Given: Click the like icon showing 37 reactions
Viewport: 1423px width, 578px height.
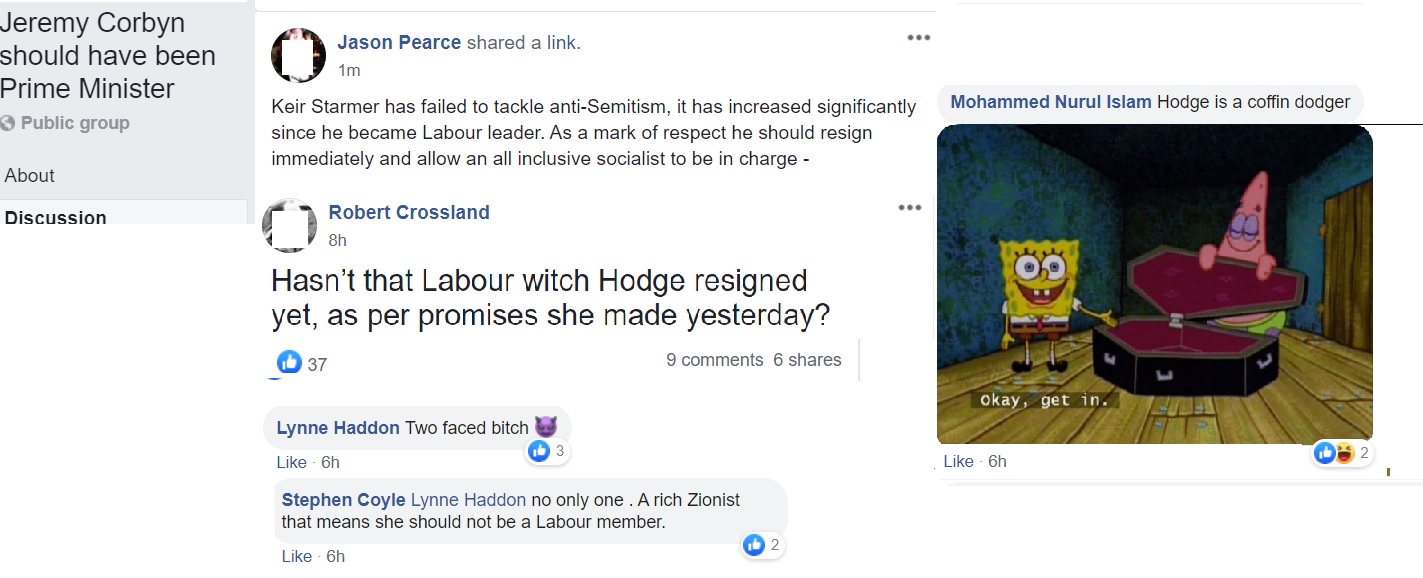Looking at the screenshot, I should coord(289,363).
